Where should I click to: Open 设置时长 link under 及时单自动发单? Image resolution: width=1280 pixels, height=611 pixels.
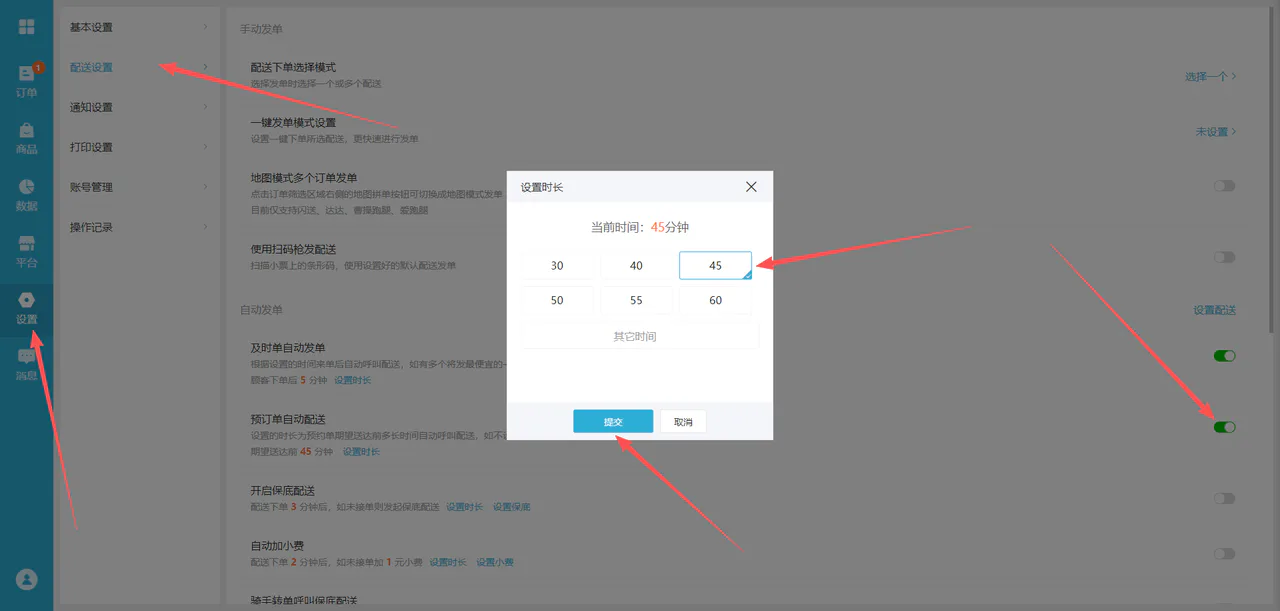click(352, 381)
